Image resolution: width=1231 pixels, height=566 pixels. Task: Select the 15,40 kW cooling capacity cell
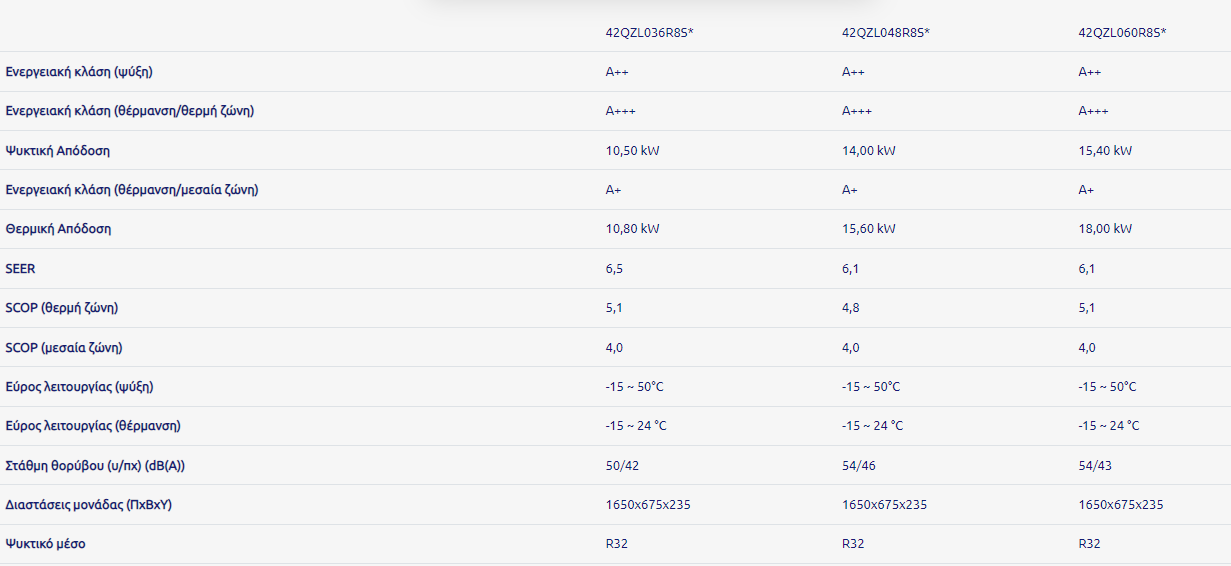point(1105,151)
